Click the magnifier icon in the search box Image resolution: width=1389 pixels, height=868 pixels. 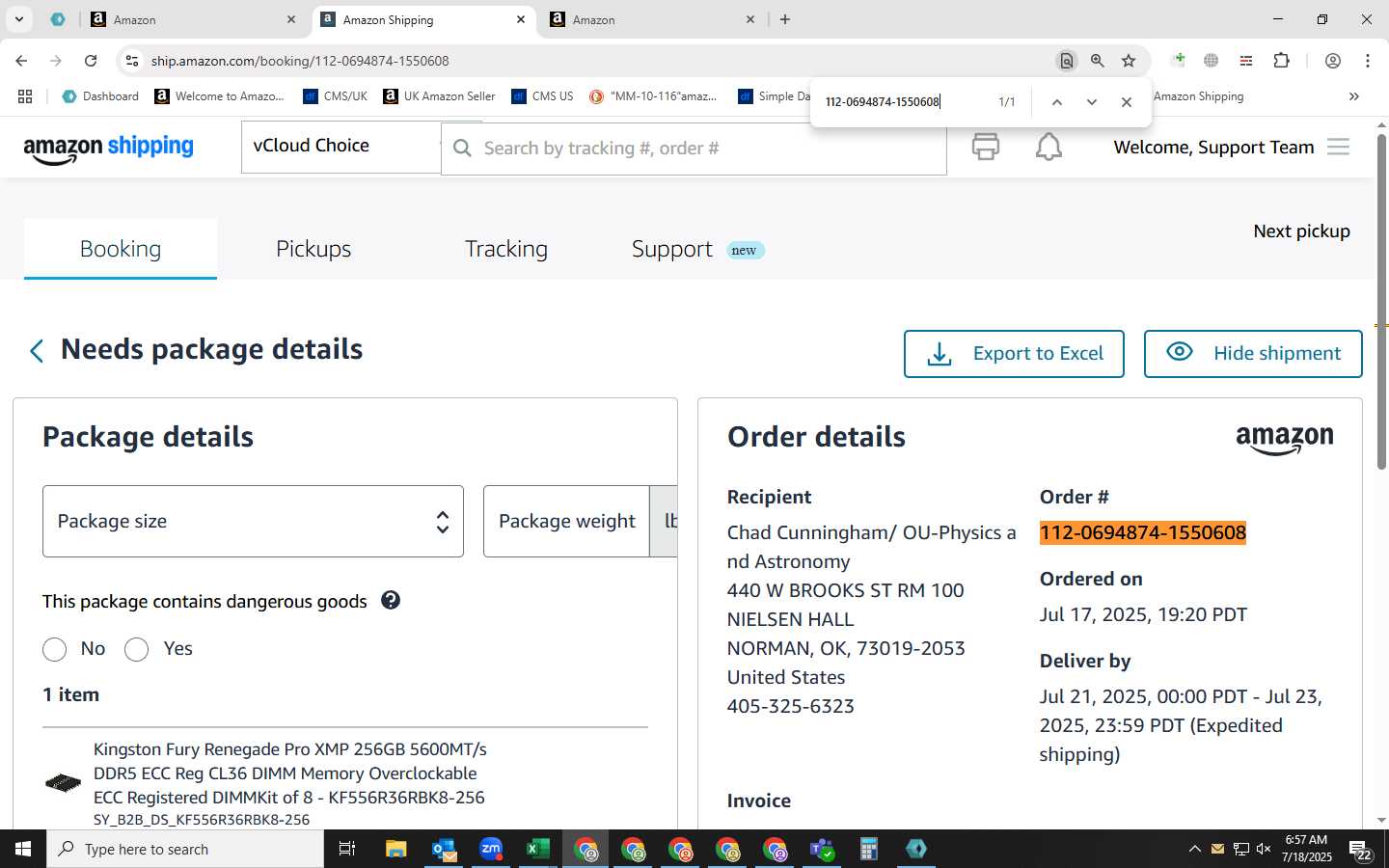(x=462, y=149)
